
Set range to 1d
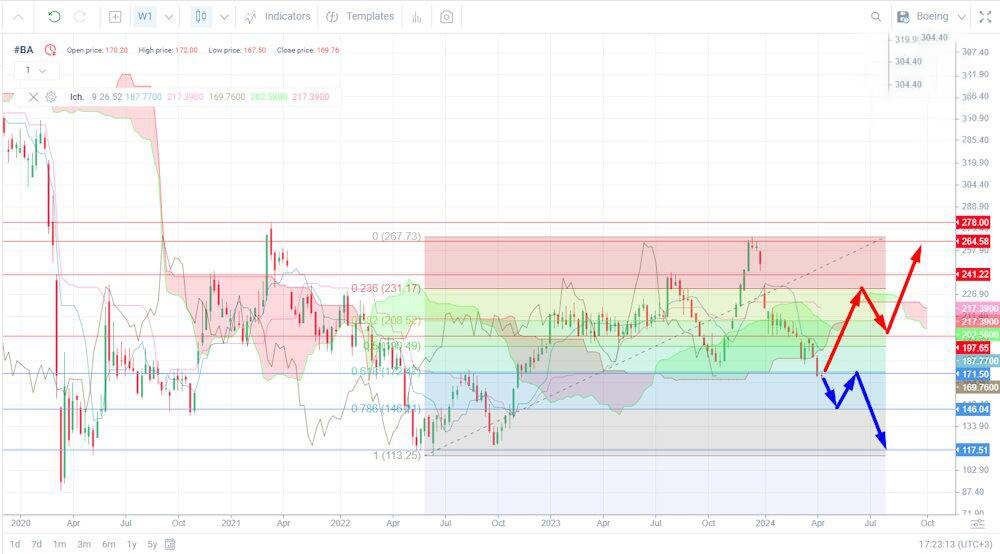pos(15,544)
